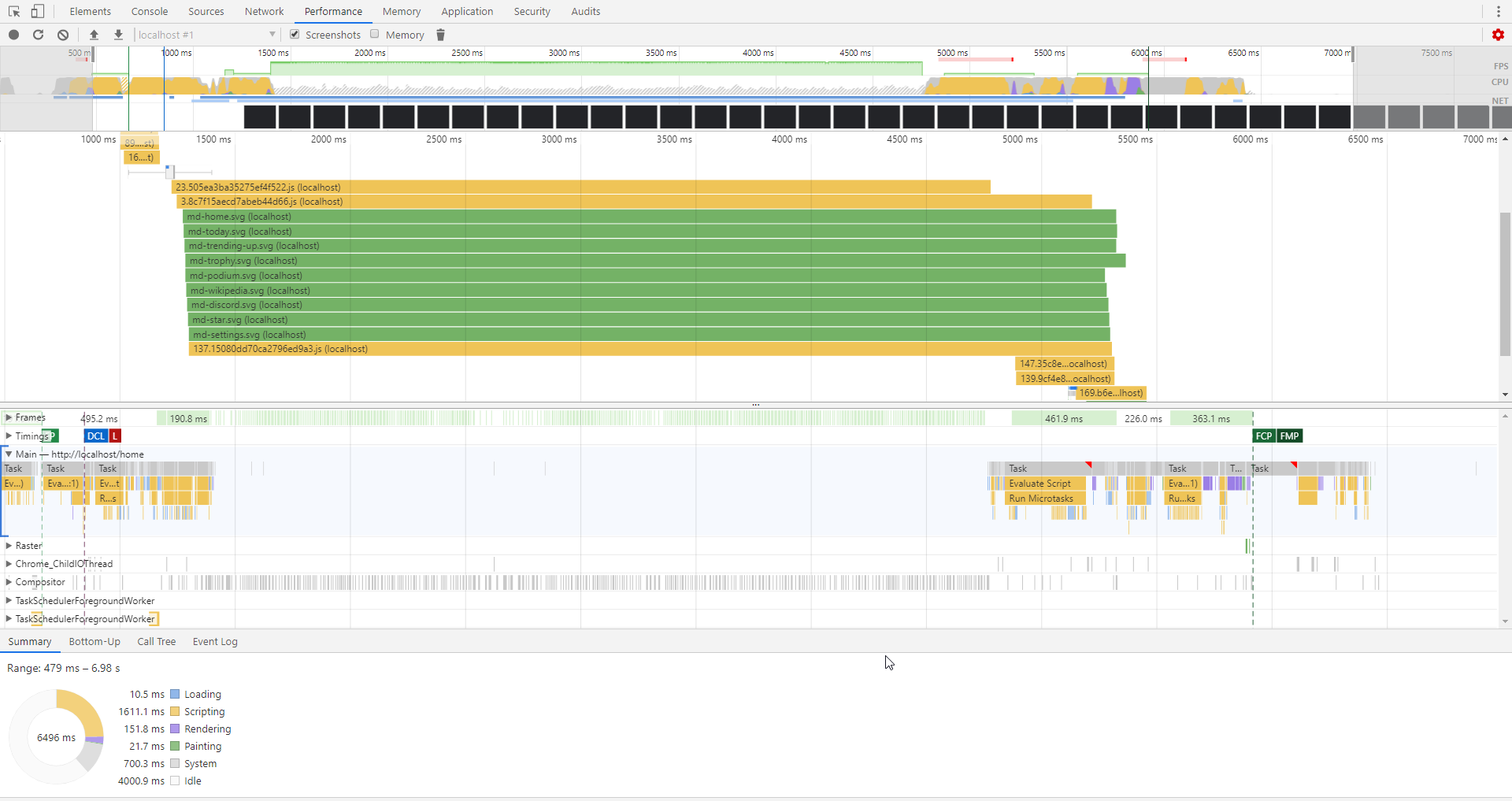This screenshot has height=801, width=1512.
Task: Select the 3.8c7f15aecd7abeb44d66.js request
Action: point(635,202)
